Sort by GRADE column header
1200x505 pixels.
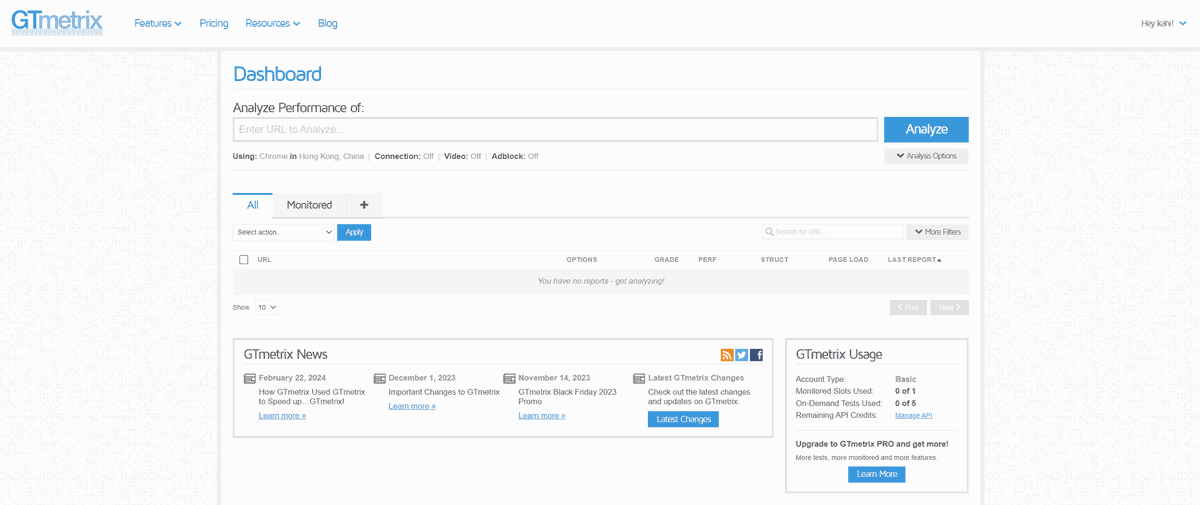pos(667,260)
